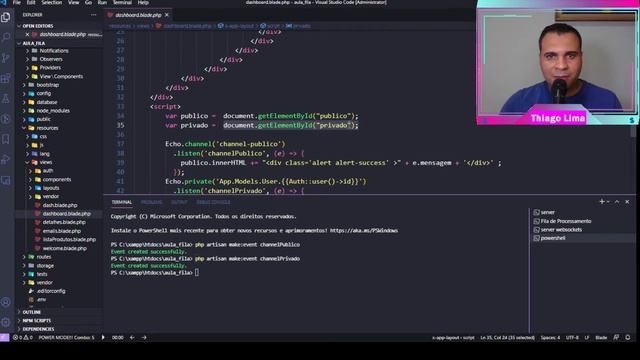Expand the Notifications folder
This screenshot has height=360, width=640.
(x=53, y=51)
